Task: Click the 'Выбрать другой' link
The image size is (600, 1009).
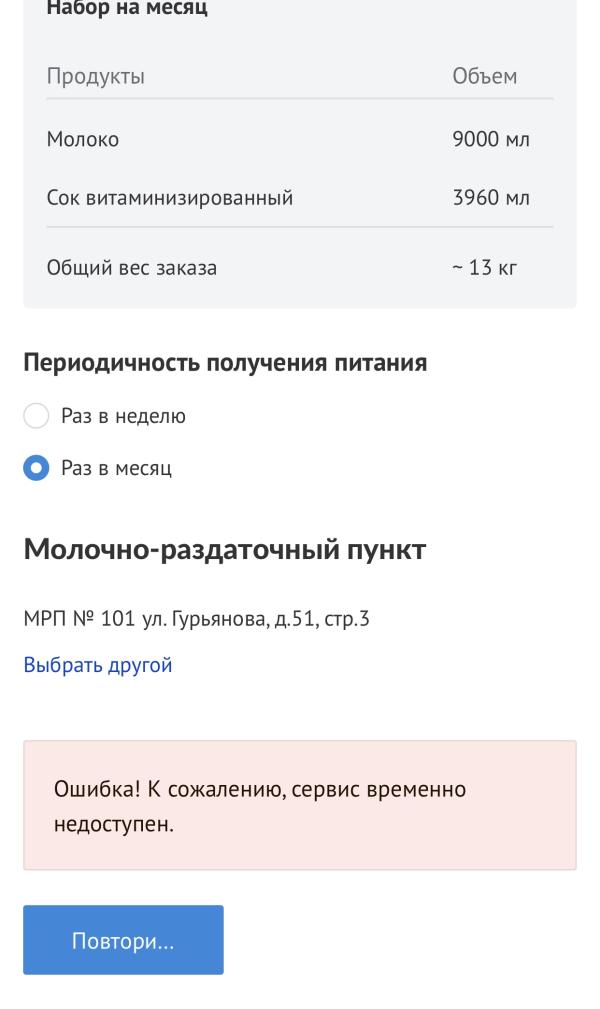Action: coord(98,665)
